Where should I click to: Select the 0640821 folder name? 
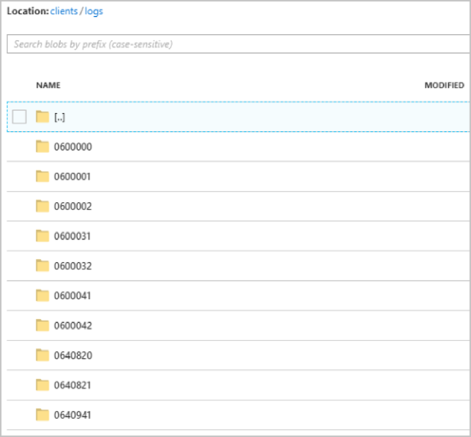coord(72,385)
